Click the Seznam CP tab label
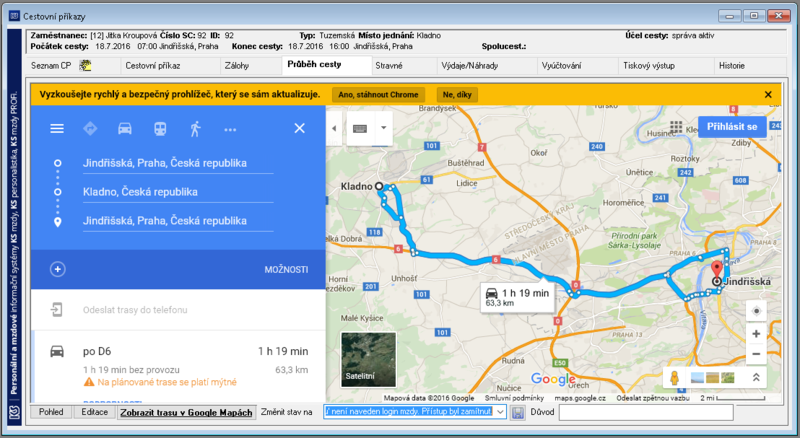This screenshot has width=800, height=438. [x=51, y=66]
